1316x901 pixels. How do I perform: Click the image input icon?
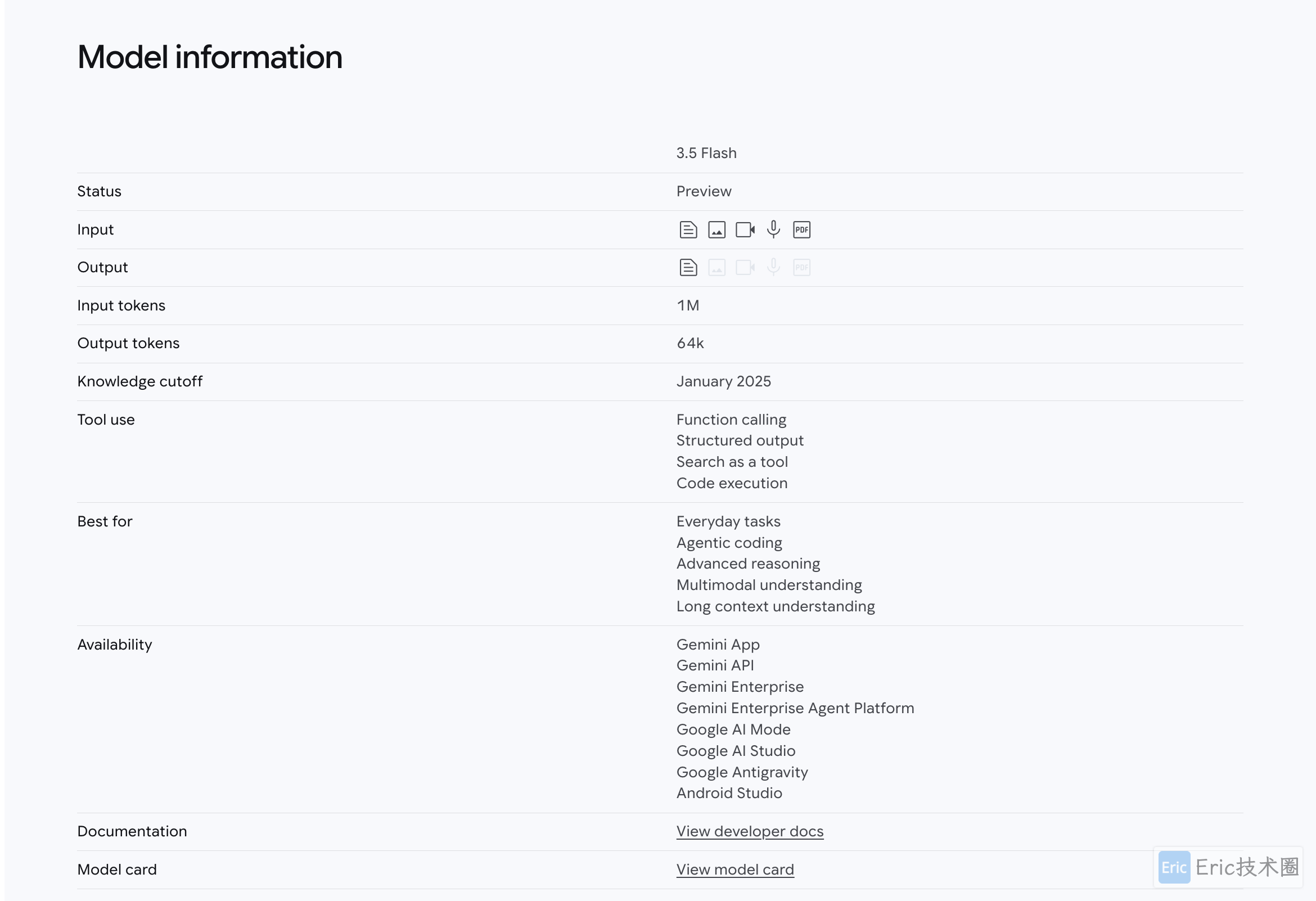[x=716, y=229]
